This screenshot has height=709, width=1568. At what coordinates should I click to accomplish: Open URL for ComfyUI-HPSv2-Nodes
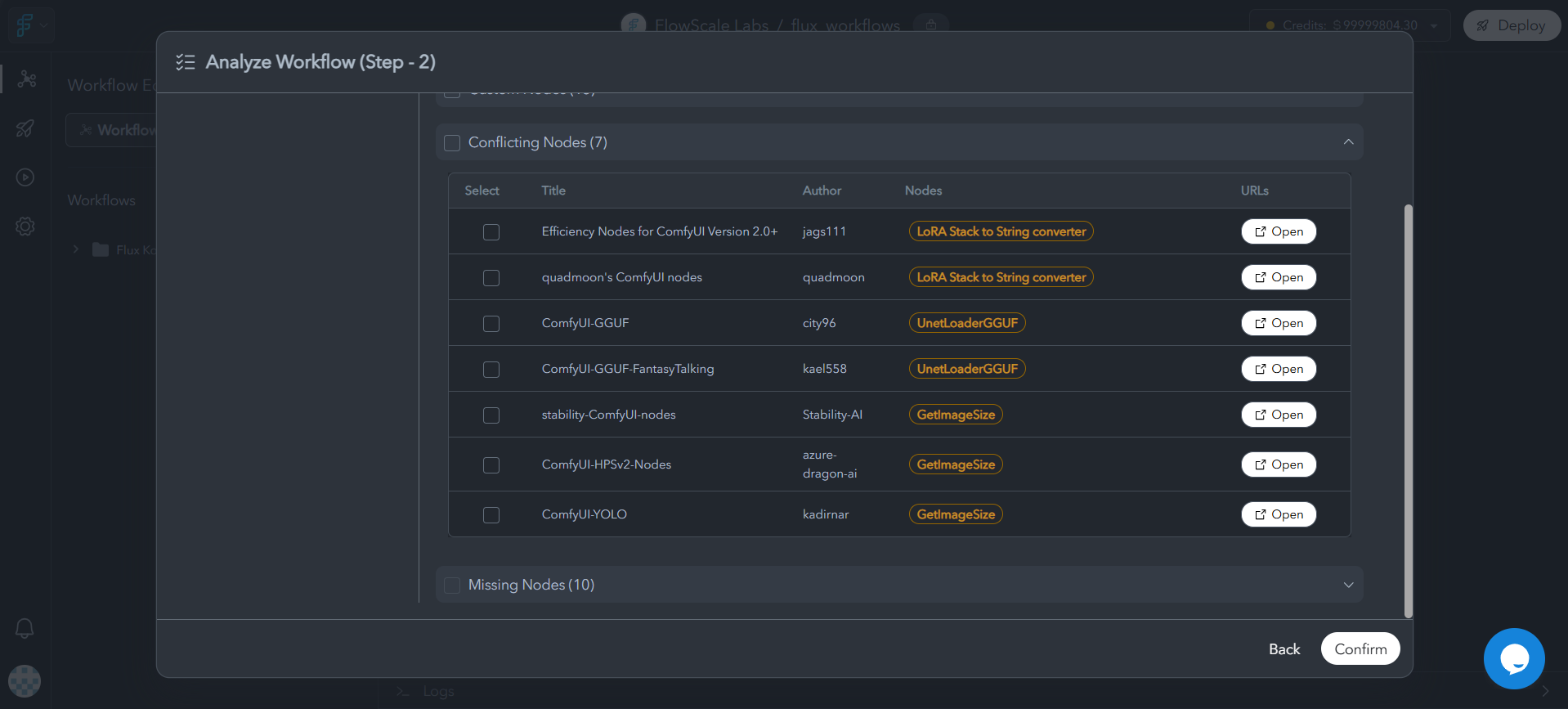1279,464
